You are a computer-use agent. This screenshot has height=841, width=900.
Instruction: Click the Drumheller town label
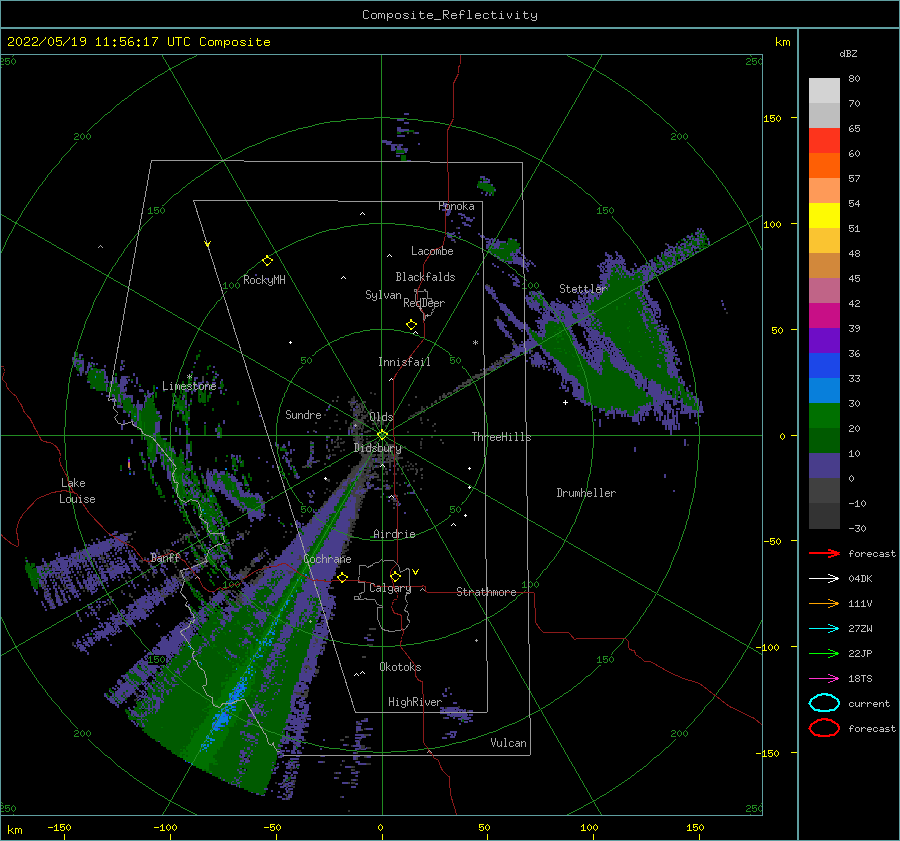(x=586, y=493)
